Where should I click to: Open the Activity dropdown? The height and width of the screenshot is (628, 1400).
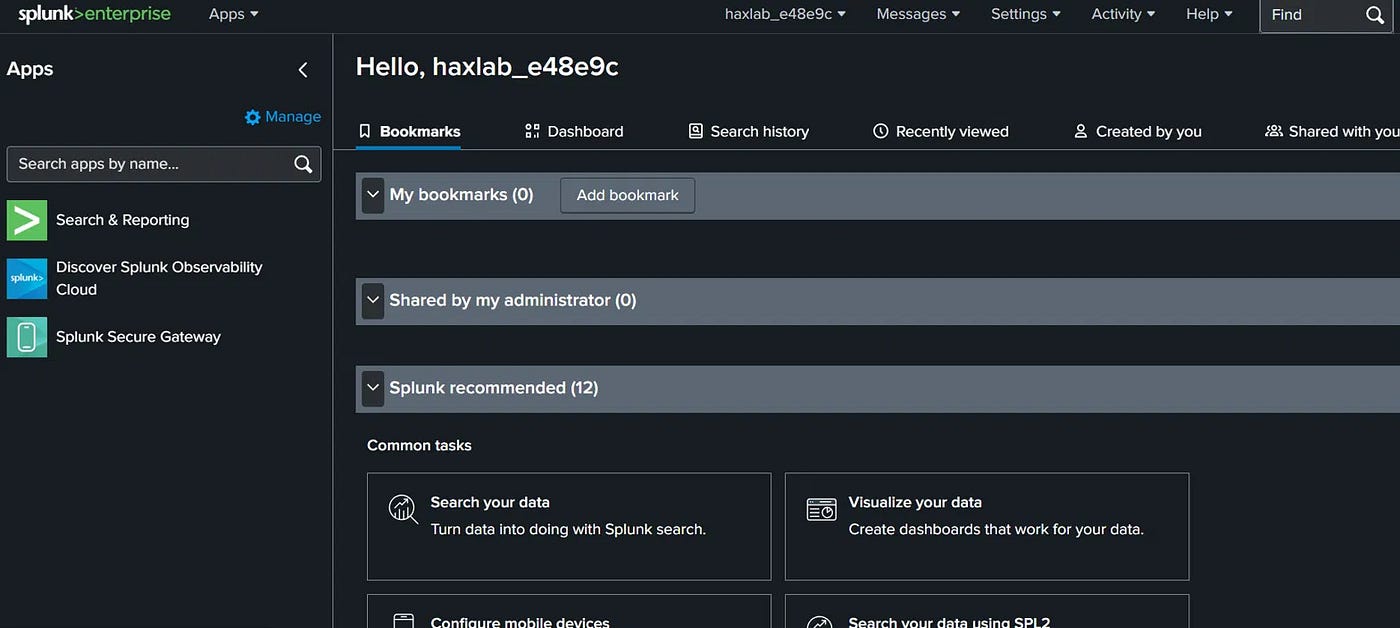(x=1123, y=14)
